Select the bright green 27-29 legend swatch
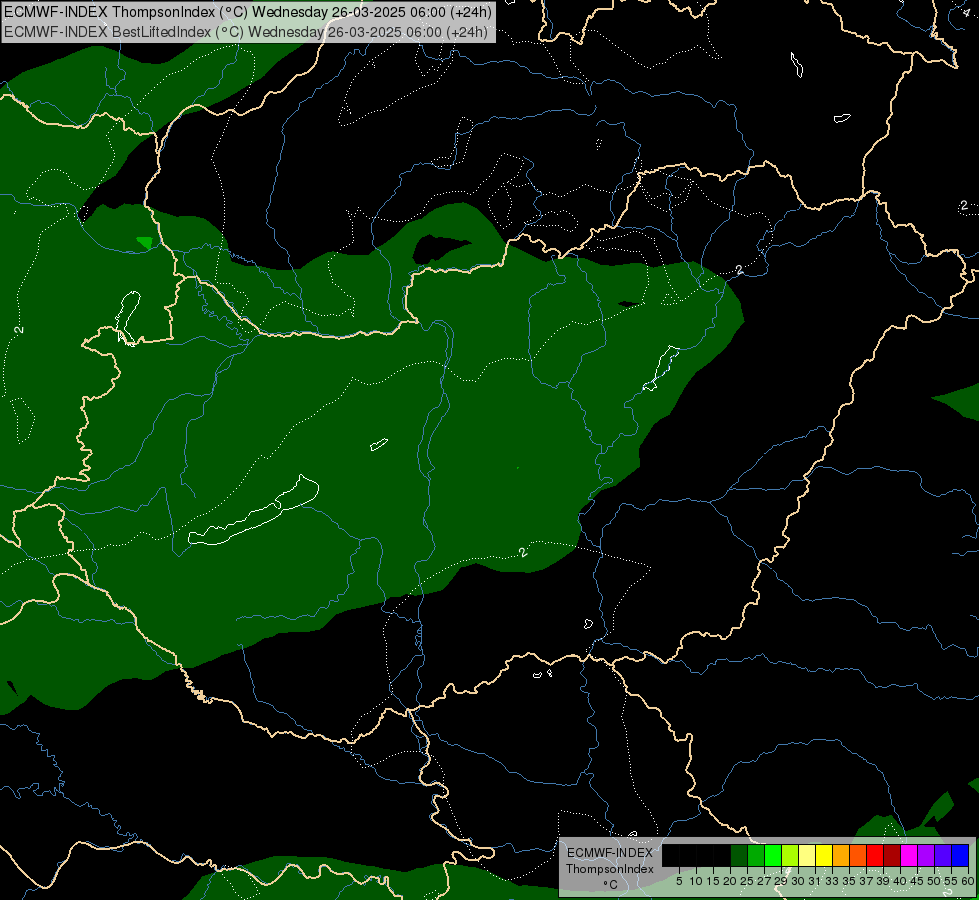Screen dimensions: 979x900 pos(773,855)
